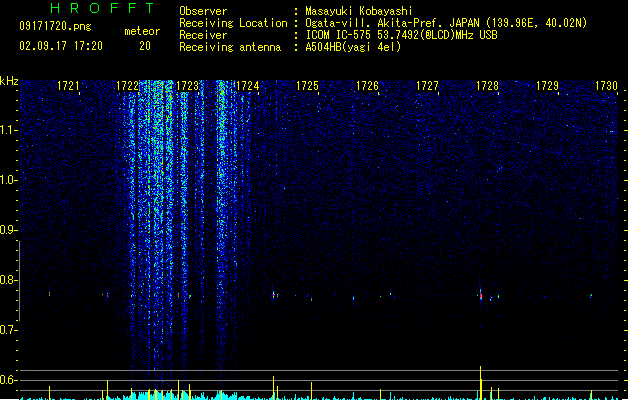Click the 1730 time marker
Image resolution: width=629 pixels, height=400 pixels.
tap(606, 86)
